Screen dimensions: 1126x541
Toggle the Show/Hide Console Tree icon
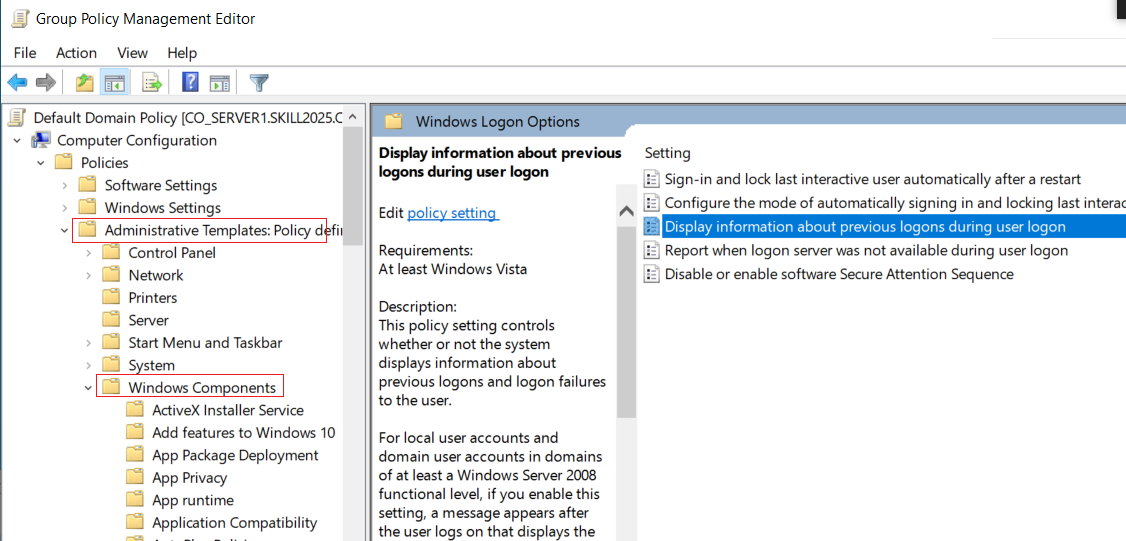tap(115, 83)
